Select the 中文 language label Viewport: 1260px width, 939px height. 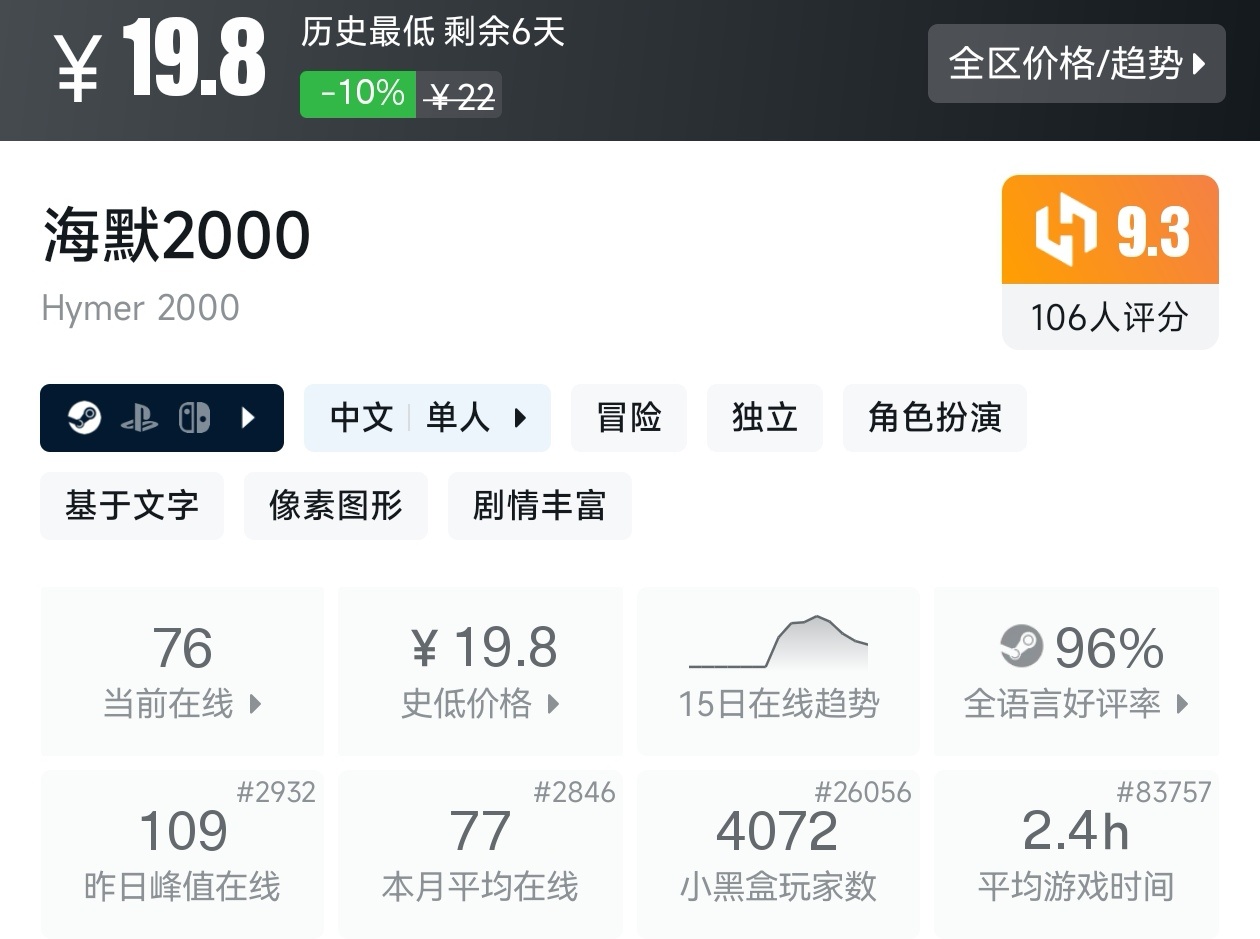tap(361, 418)
